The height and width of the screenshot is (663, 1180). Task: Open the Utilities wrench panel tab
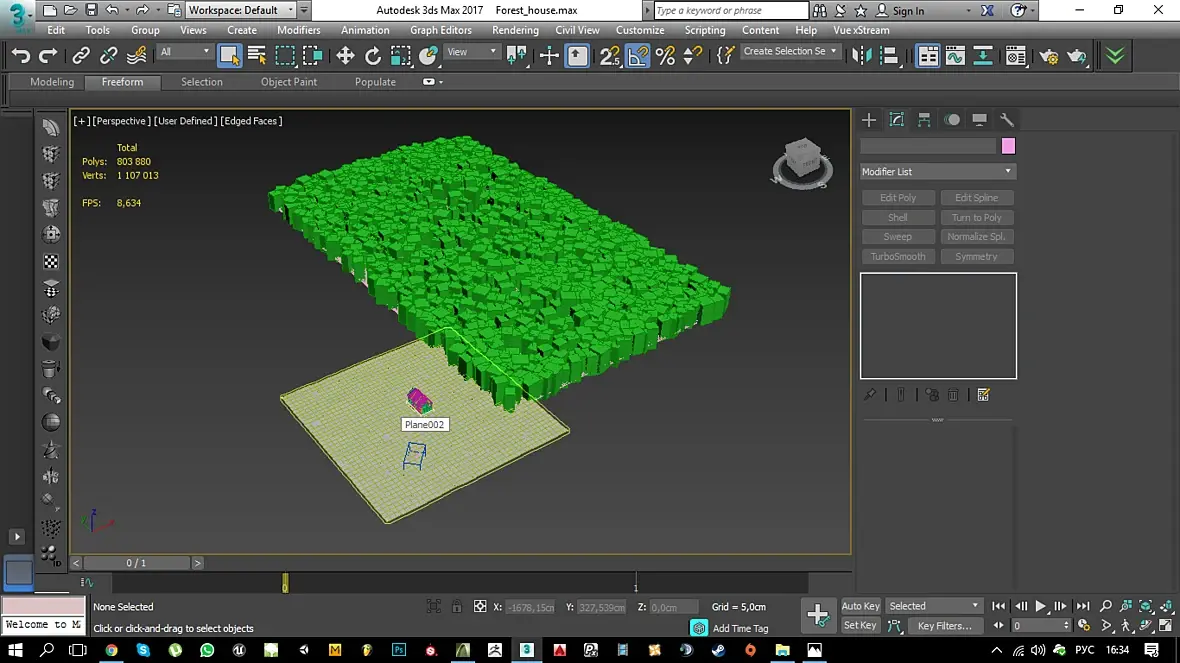[x=1007, y=120]
